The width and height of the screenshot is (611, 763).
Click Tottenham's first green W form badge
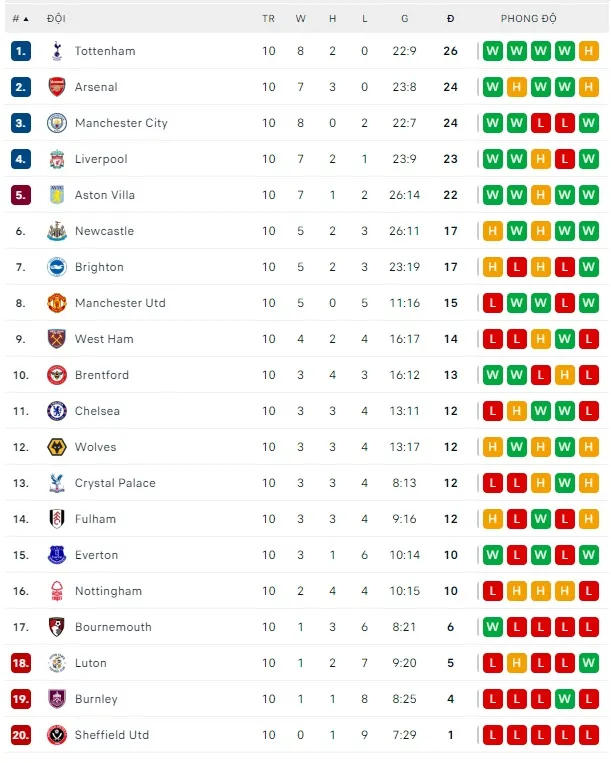pyautogui.click(x=492, y=51)
